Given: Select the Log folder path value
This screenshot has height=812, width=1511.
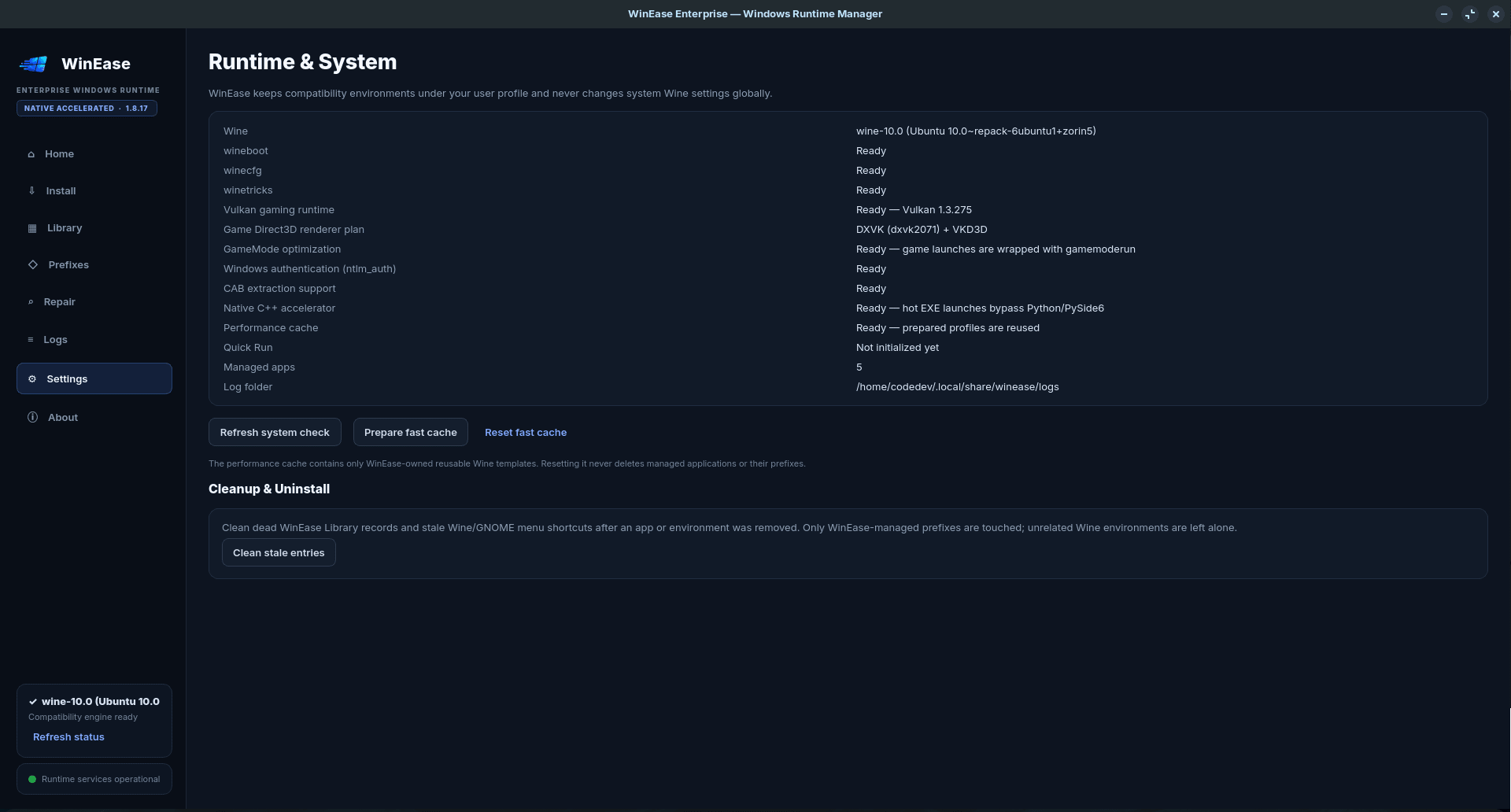Looking at the screenshot, I should point(958,387).
